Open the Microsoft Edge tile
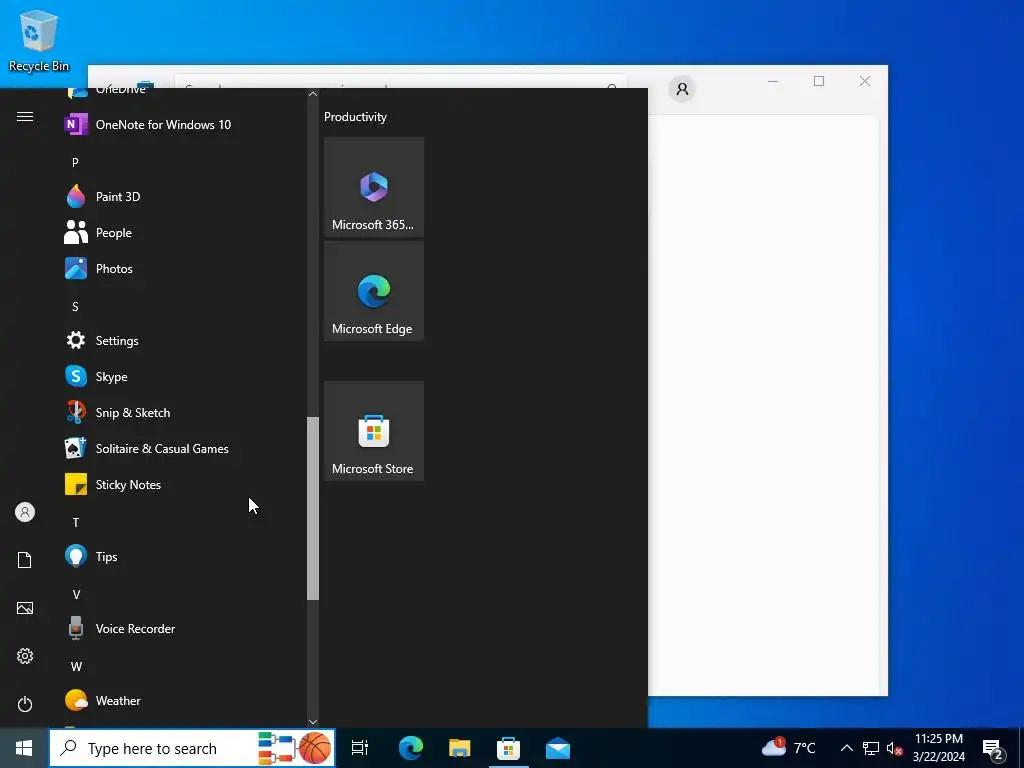This screenshot has height=768, width=1024. coord(374,291)
